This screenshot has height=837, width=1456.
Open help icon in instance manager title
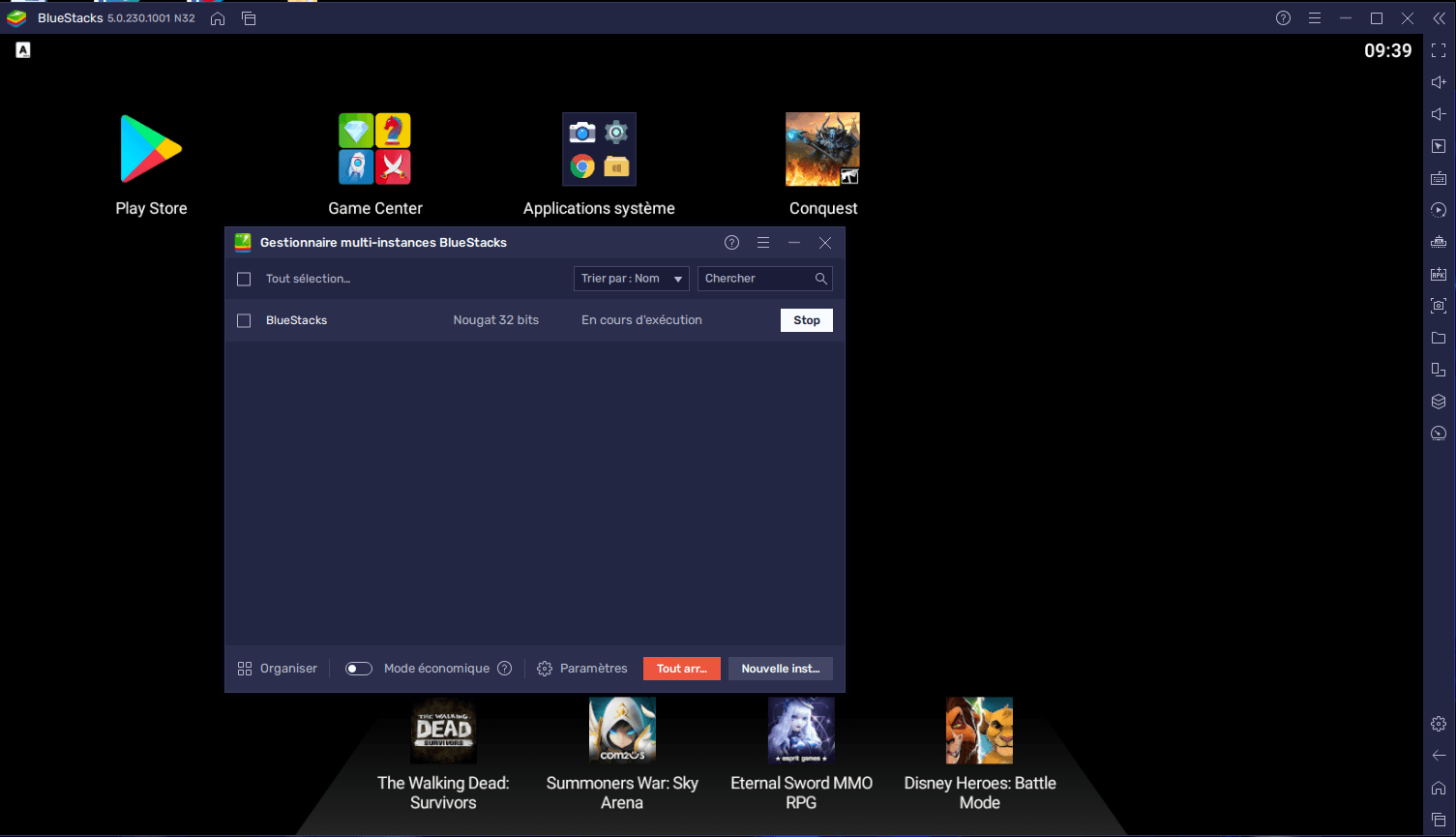[731, 243]
